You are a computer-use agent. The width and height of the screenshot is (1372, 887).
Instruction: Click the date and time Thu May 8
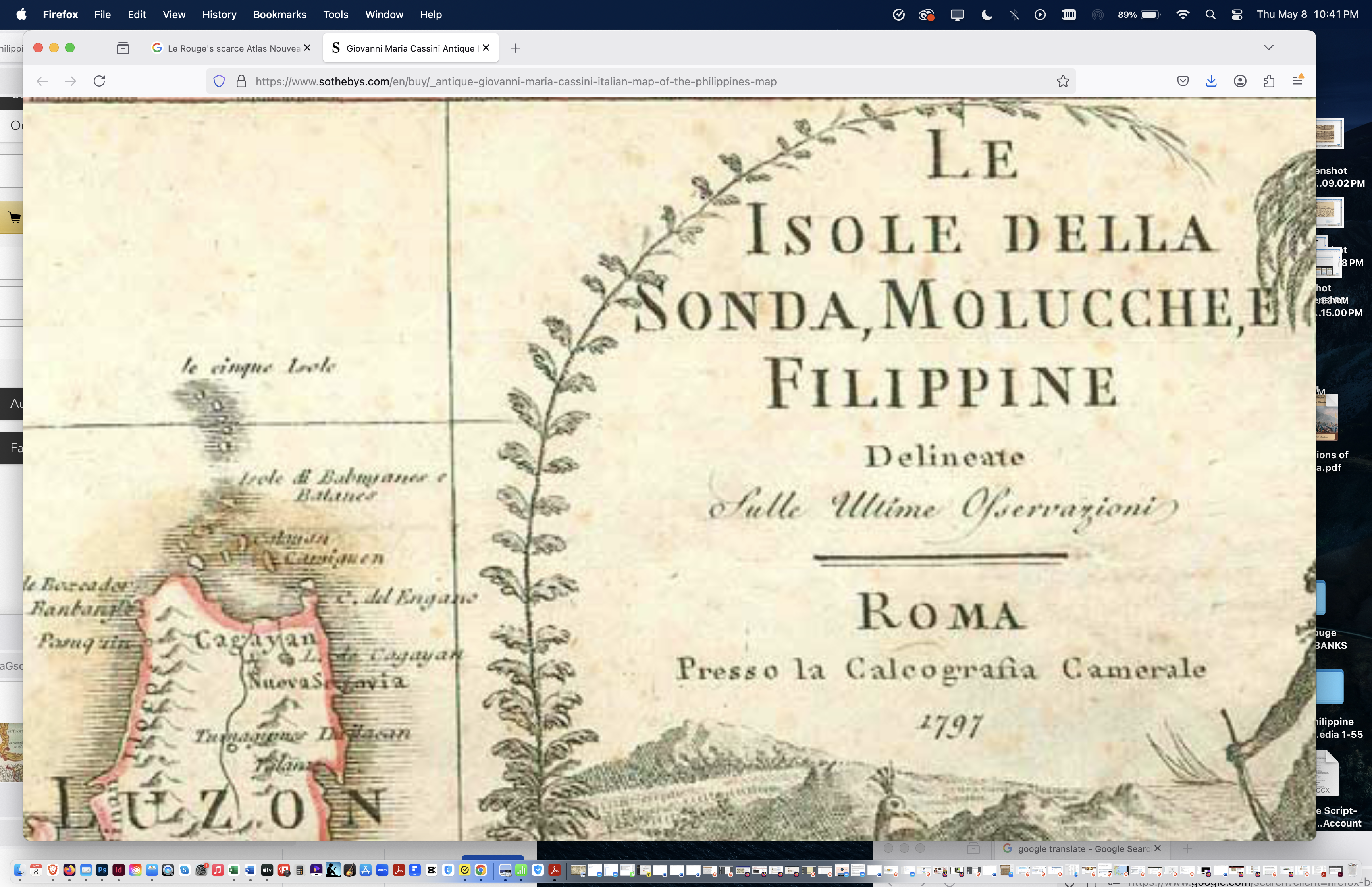(x=1308, y=14)
